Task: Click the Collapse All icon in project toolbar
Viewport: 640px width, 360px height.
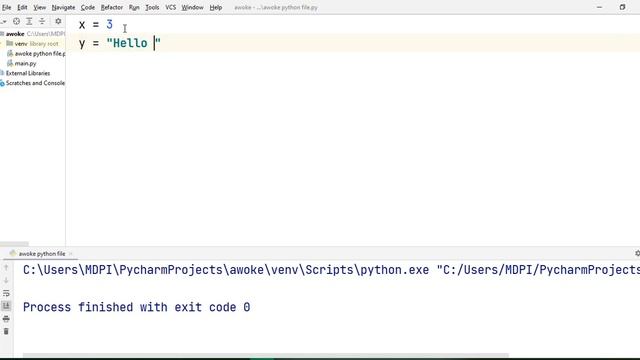Action: point(42,21)
